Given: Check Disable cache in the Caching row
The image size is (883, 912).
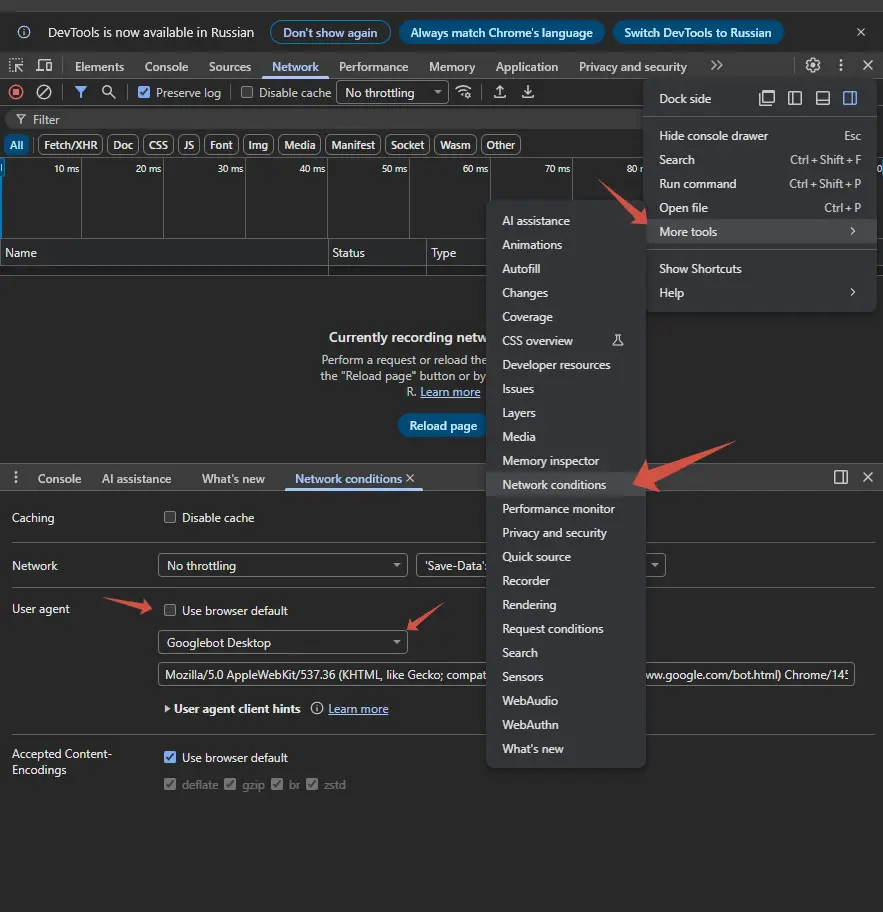Looking at the screenshot, I should [x=170, y=518].
